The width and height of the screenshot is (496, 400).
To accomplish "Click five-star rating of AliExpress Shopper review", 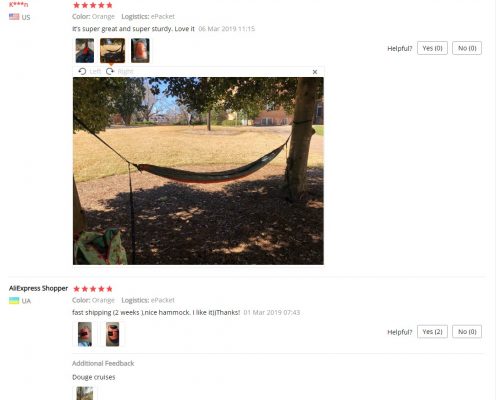I will pyautogui.click(x=93, y=289).
